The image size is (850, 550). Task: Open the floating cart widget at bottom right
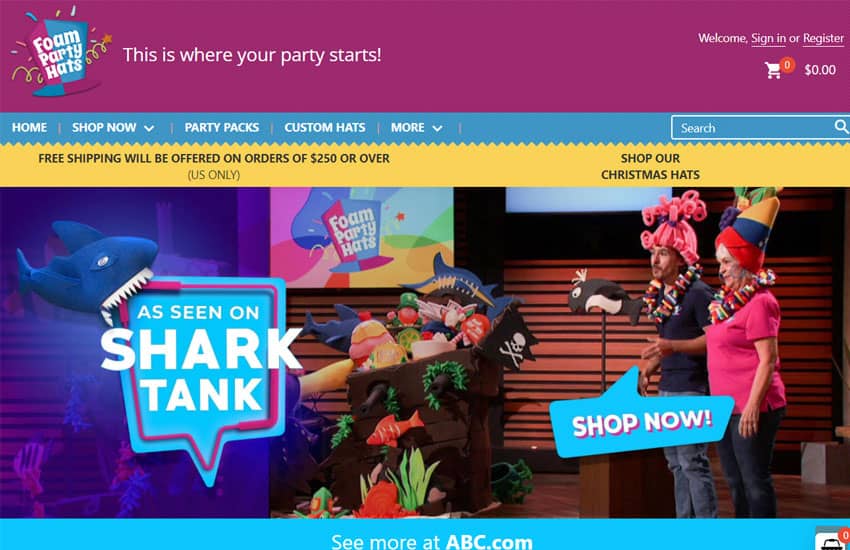pyautogui.click(x=832, y=538)
